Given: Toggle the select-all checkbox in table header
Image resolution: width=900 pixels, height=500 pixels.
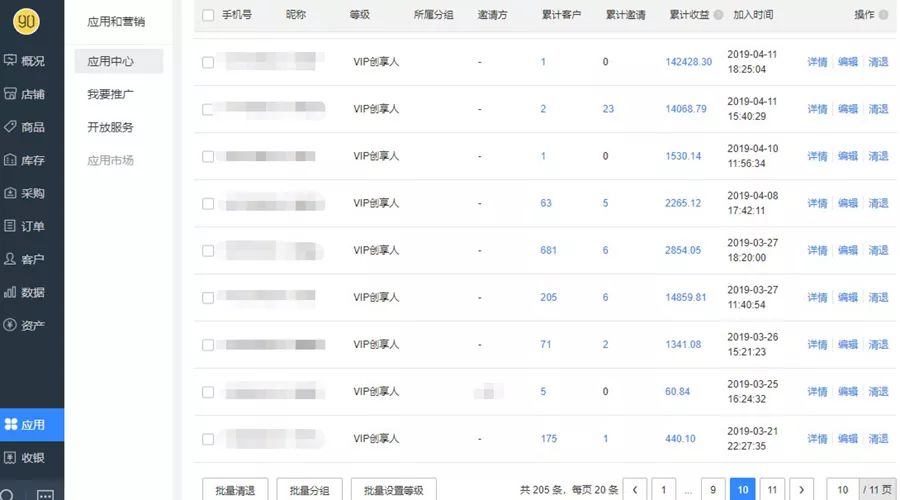Looking at the screenshot, I should [x=208, y=15].
